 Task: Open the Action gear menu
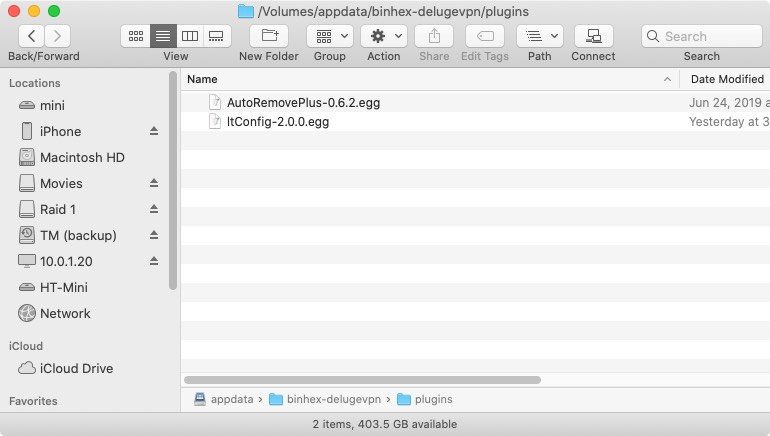(x=384, y=36)
